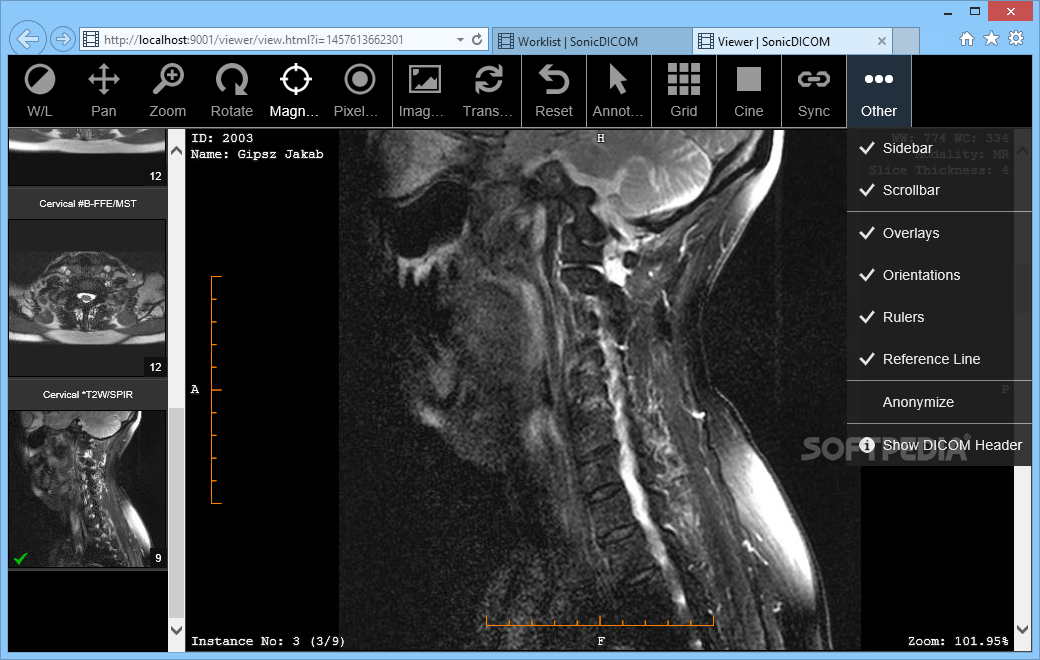Click the Name: Gipsz Jakab text

[257, 155]
